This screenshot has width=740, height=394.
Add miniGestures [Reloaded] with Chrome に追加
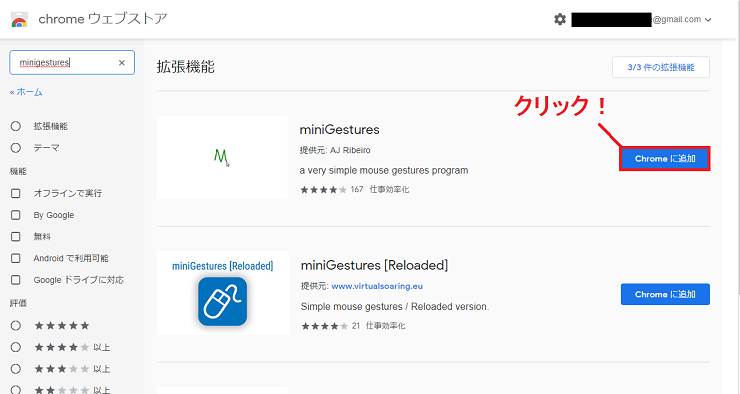665,294
